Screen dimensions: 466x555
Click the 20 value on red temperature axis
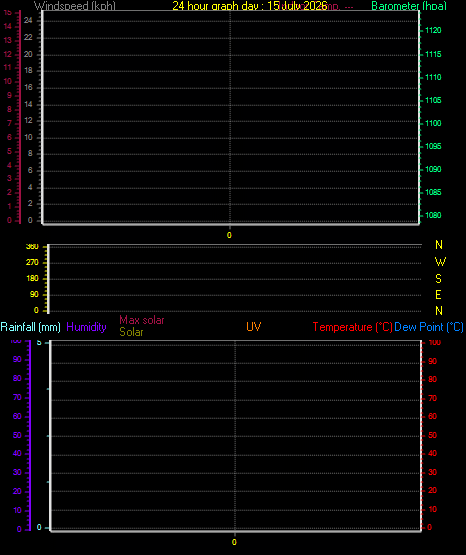(432, 491)
